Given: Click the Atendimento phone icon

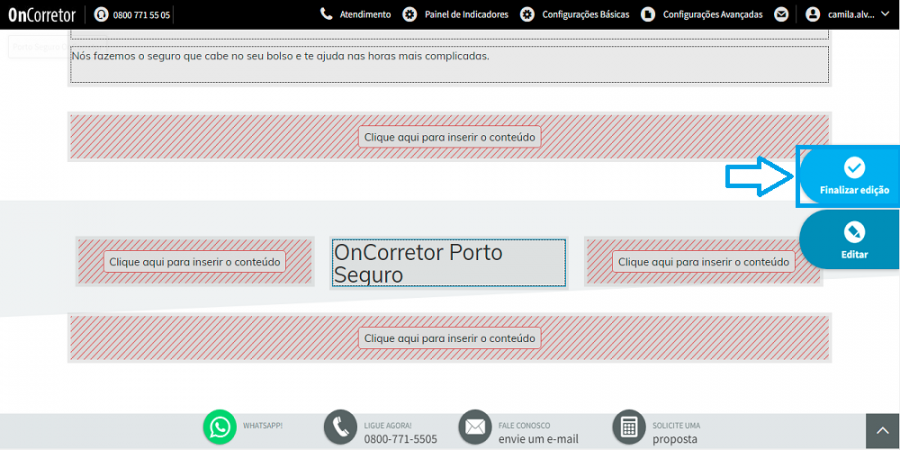Looking at the screenshot, I should [x=326, y=14].
